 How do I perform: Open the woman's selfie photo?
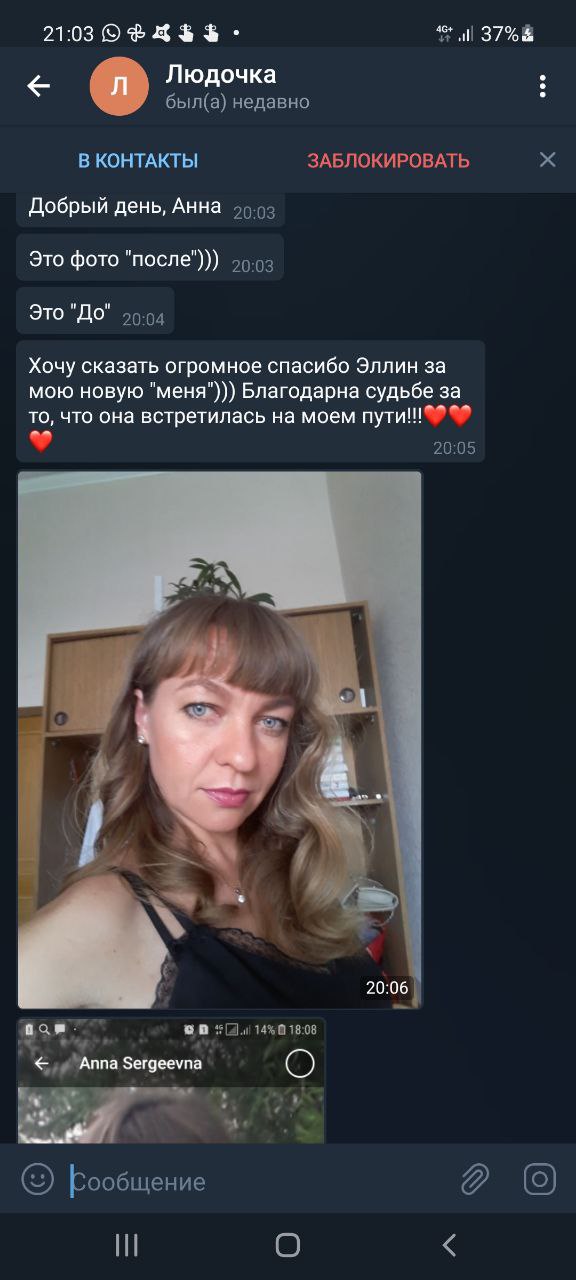220,740
